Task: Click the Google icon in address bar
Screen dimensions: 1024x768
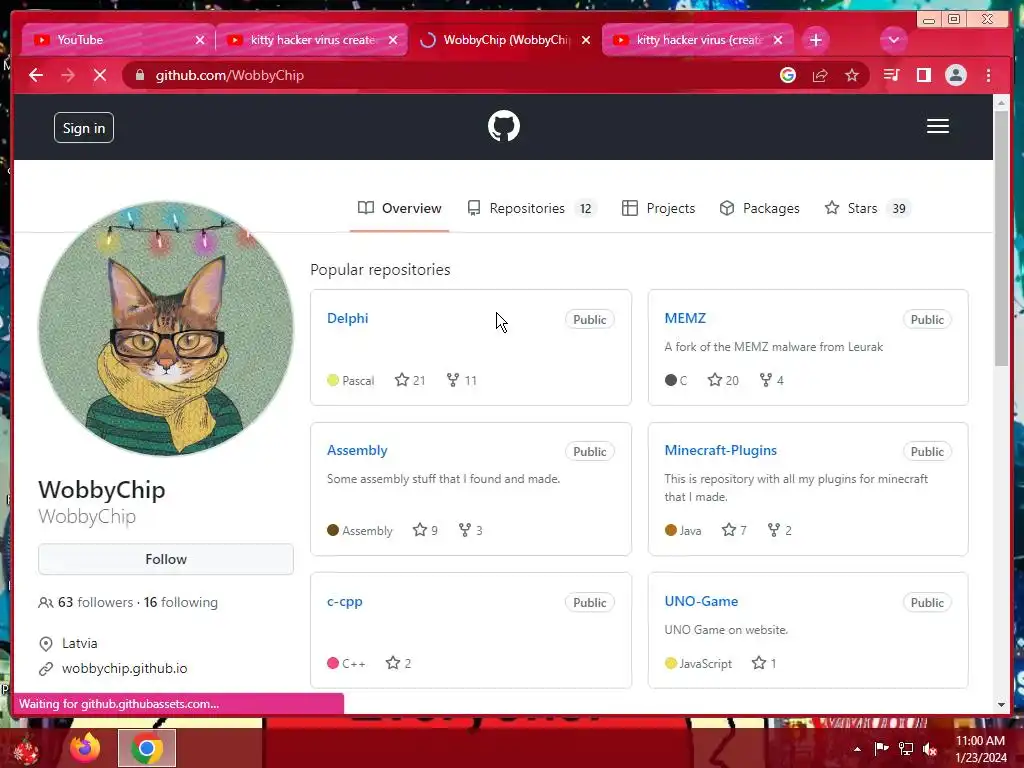Action: tap(788, 75)
